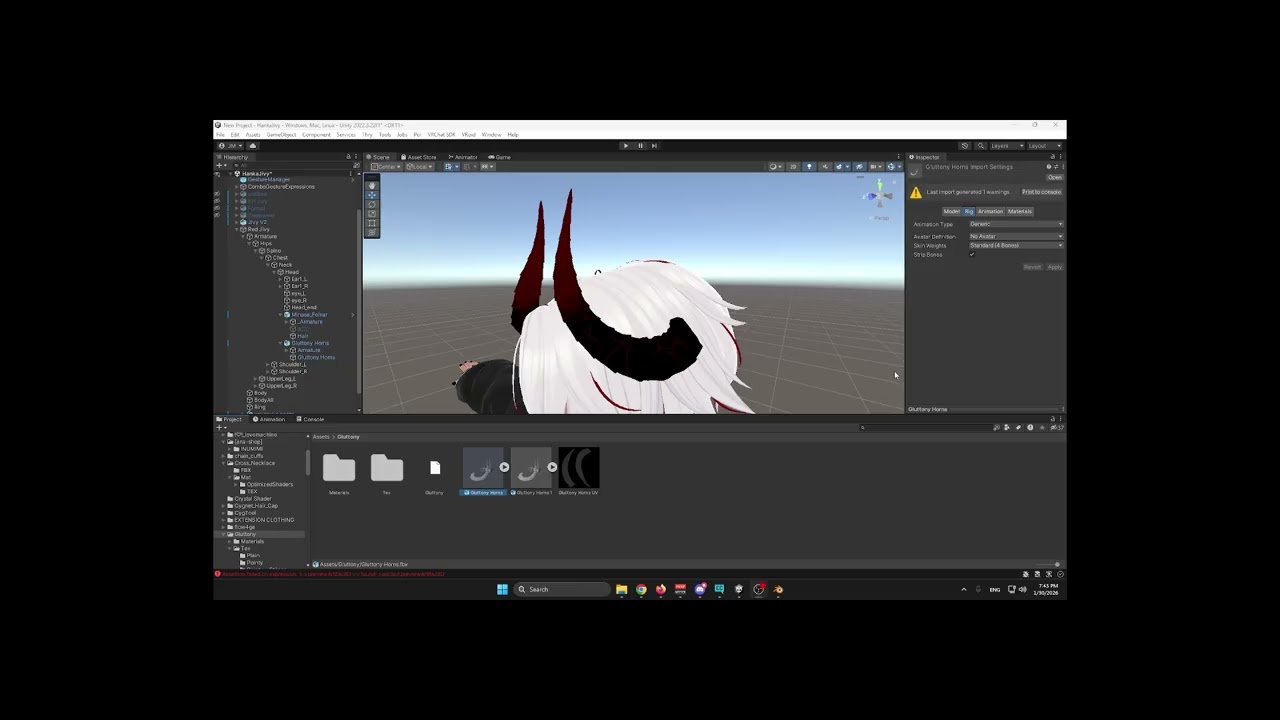Open the Scene Gizmos menu icon
This screenshot has width=1280, height=720.
(x=894, y=167)
